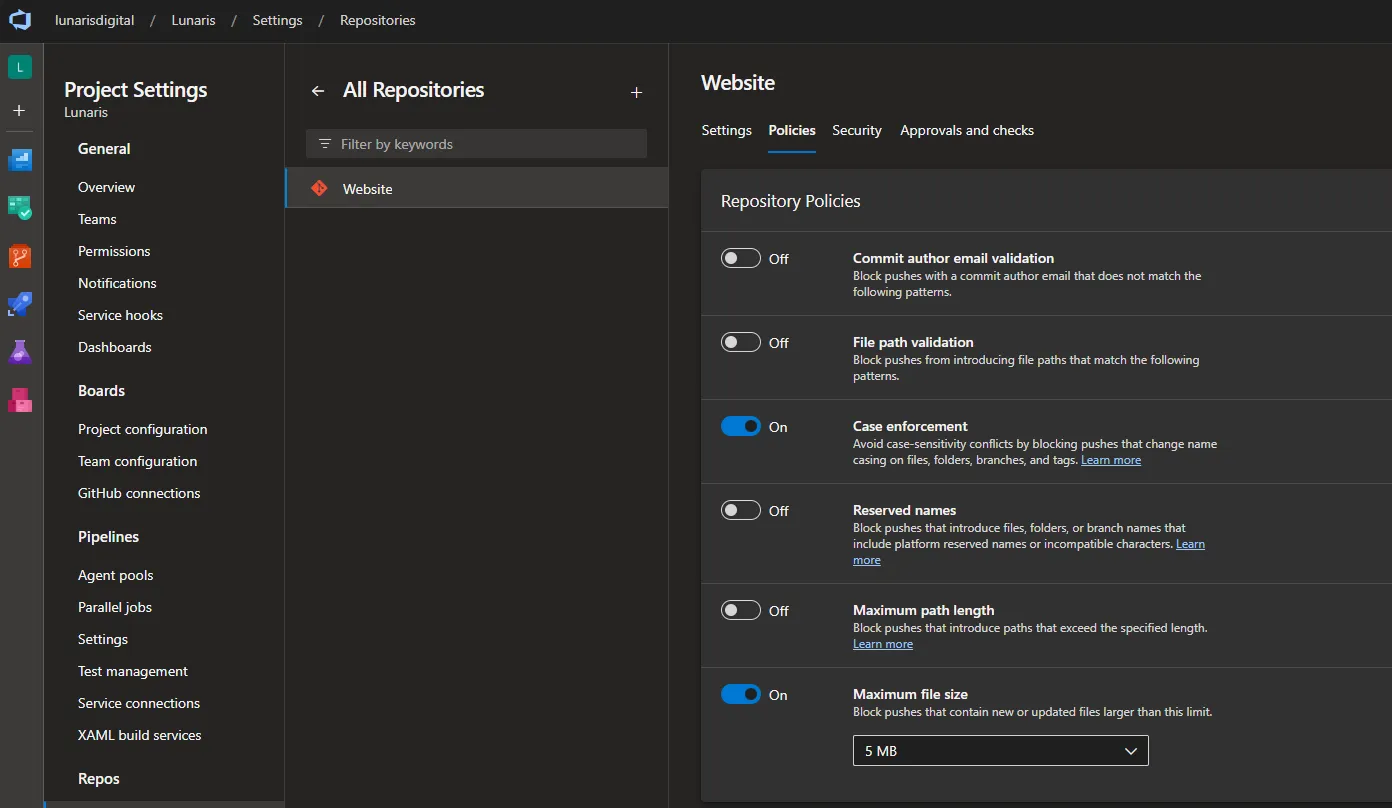This screenshot has width=1392, height=808.
Task: Disable the Case enforcement policy
Action: [x=740, y=425]
